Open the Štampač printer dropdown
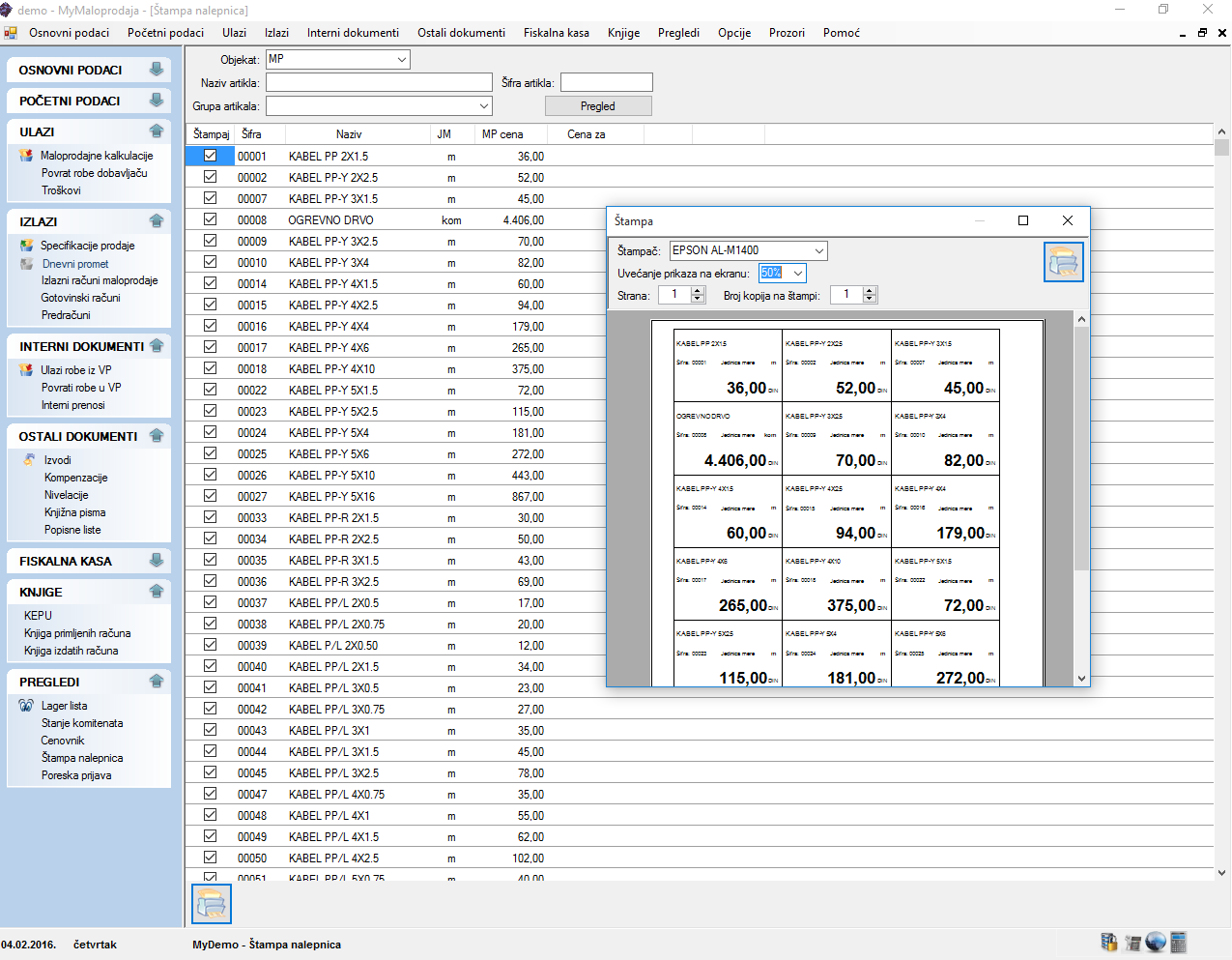This screenshot has height=960, width=1232. 818,250
